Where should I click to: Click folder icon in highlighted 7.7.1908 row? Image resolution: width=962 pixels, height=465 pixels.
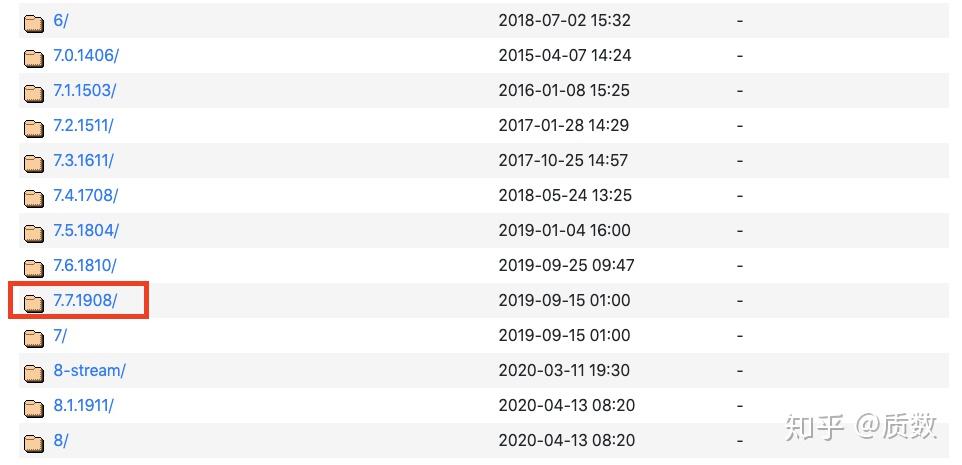click(34, 302)
